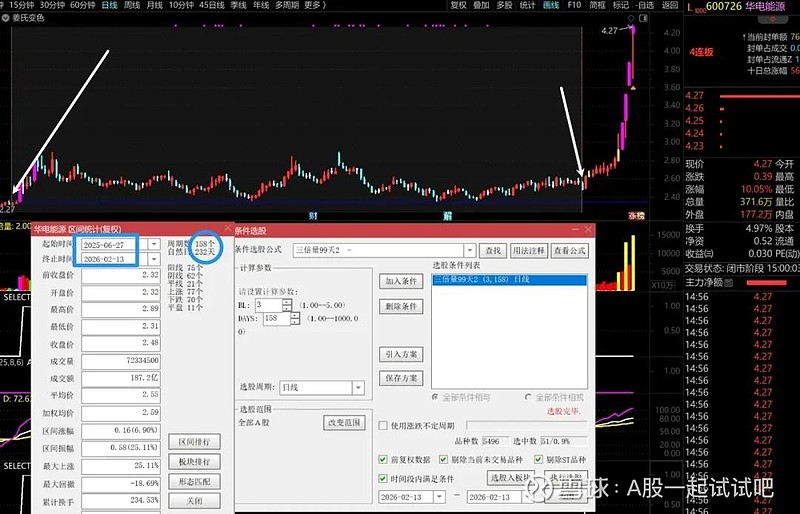Screen dimensions: 800x514
Task: Toggle the 剔除ST品种 checkbox
Action: (538, 459)
